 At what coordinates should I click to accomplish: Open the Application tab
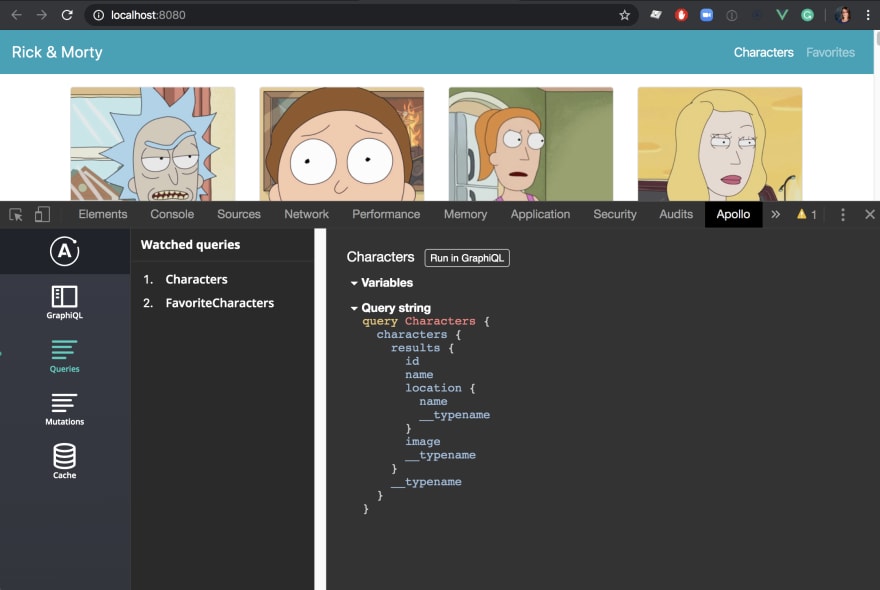[540, 214]
